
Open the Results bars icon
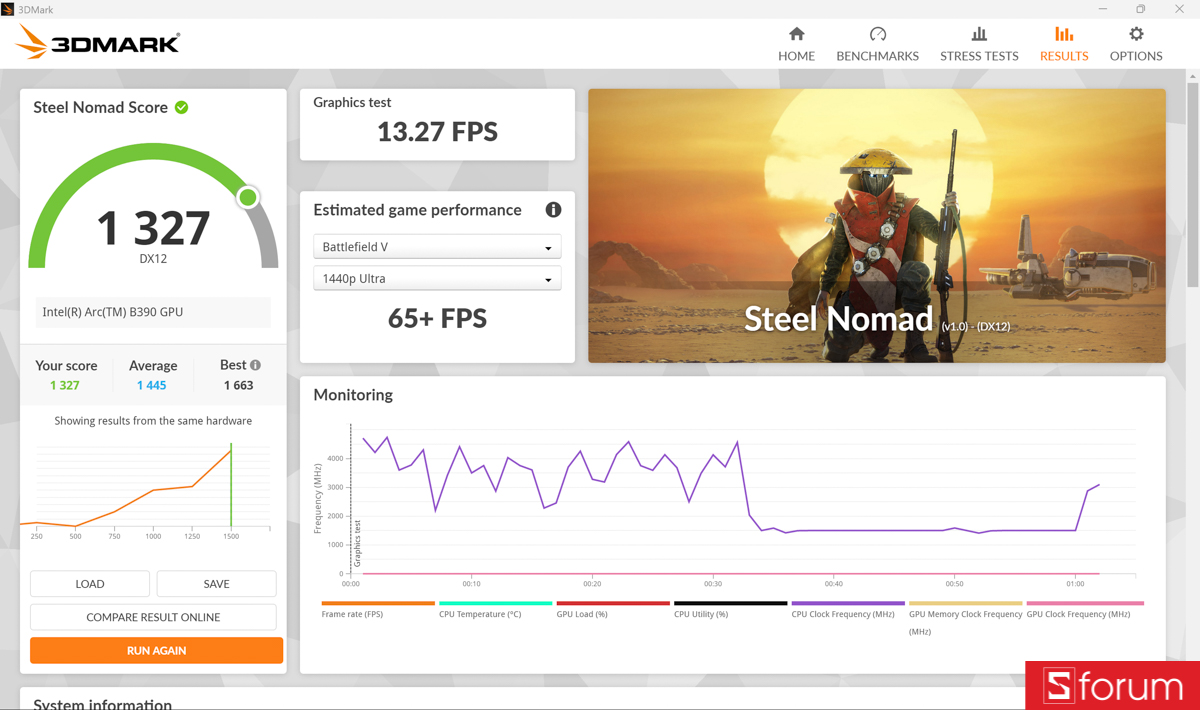click(x=1064, y=34)
